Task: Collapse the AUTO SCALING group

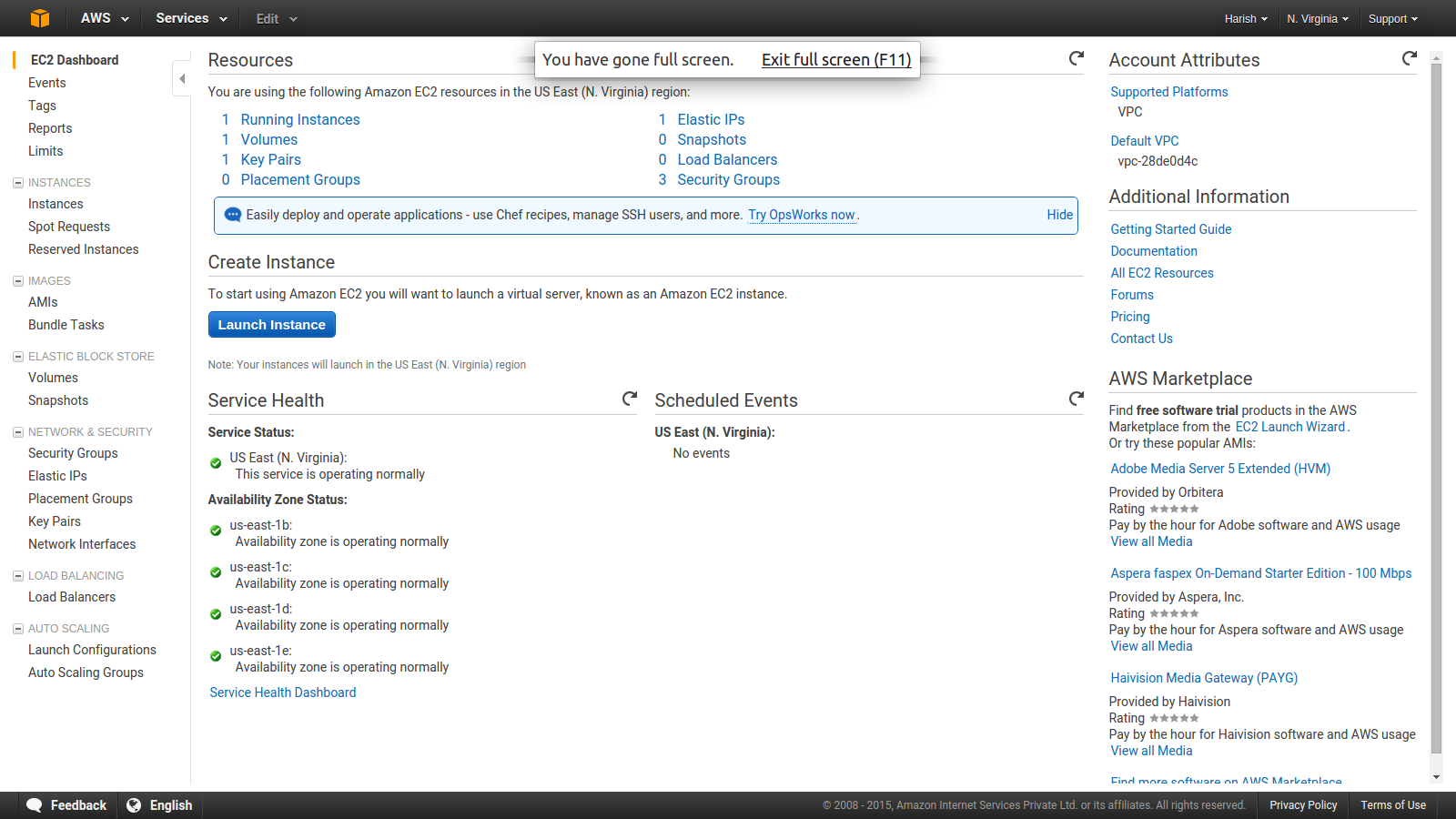Action: coord(18,629)
